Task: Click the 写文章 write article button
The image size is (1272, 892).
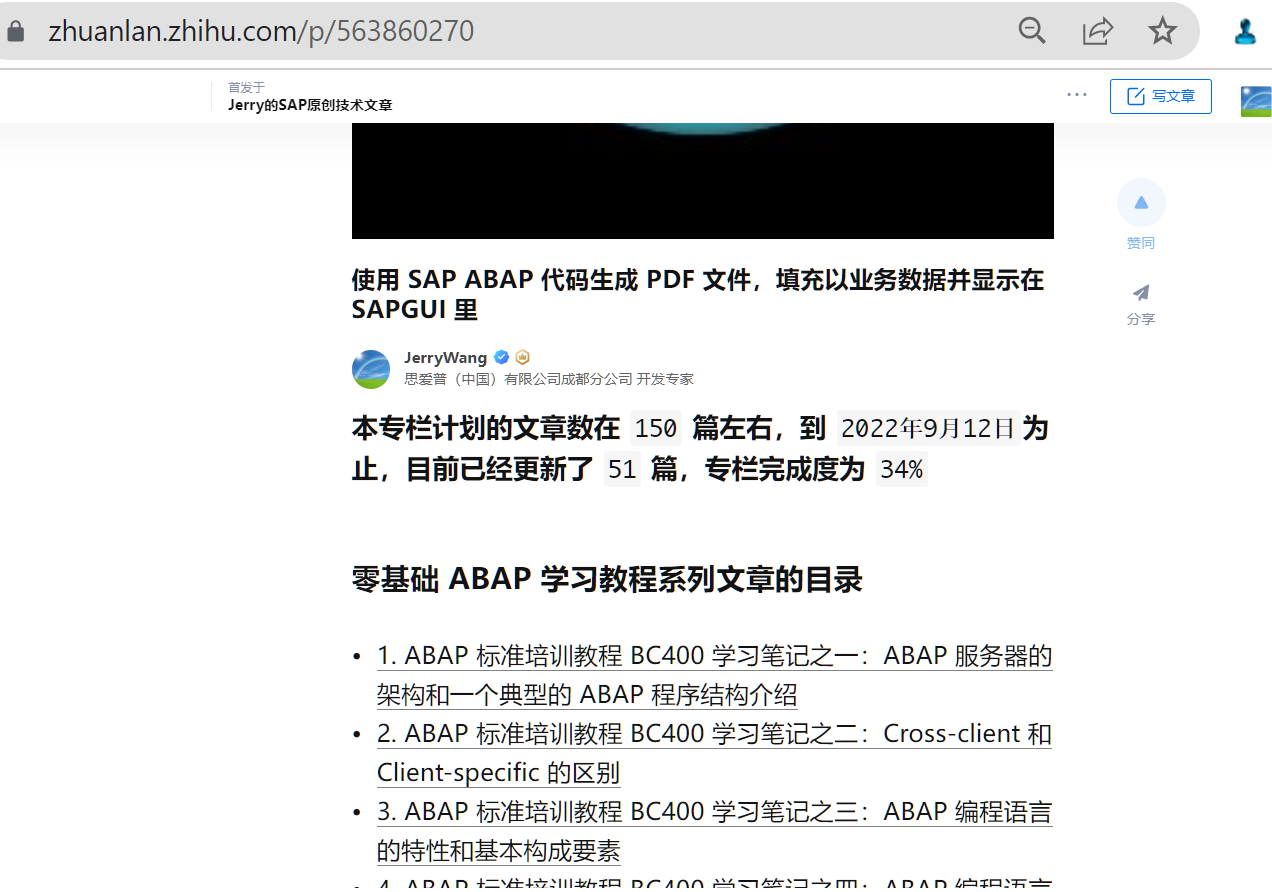Action: pos(1160,96)
